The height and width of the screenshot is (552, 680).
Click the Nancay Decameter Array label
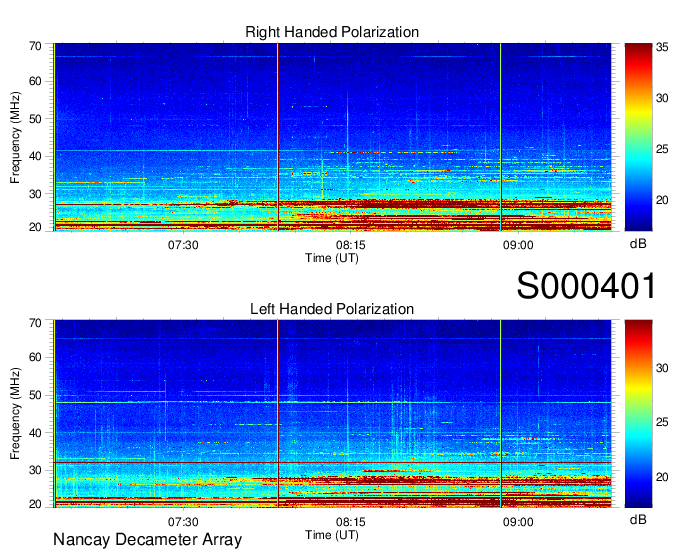pyautogui.click(x=147, y=540)
